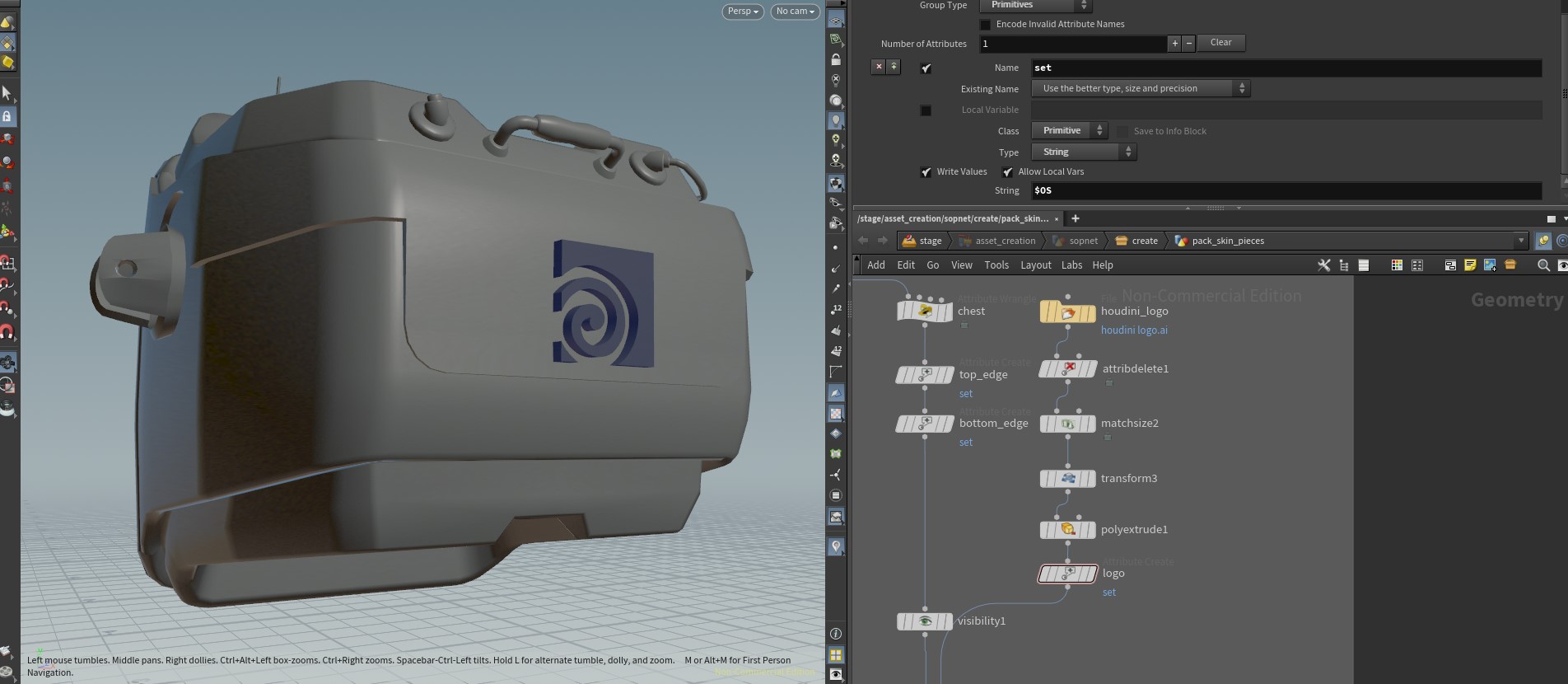Click the Name field containing set

(1286, 68)
